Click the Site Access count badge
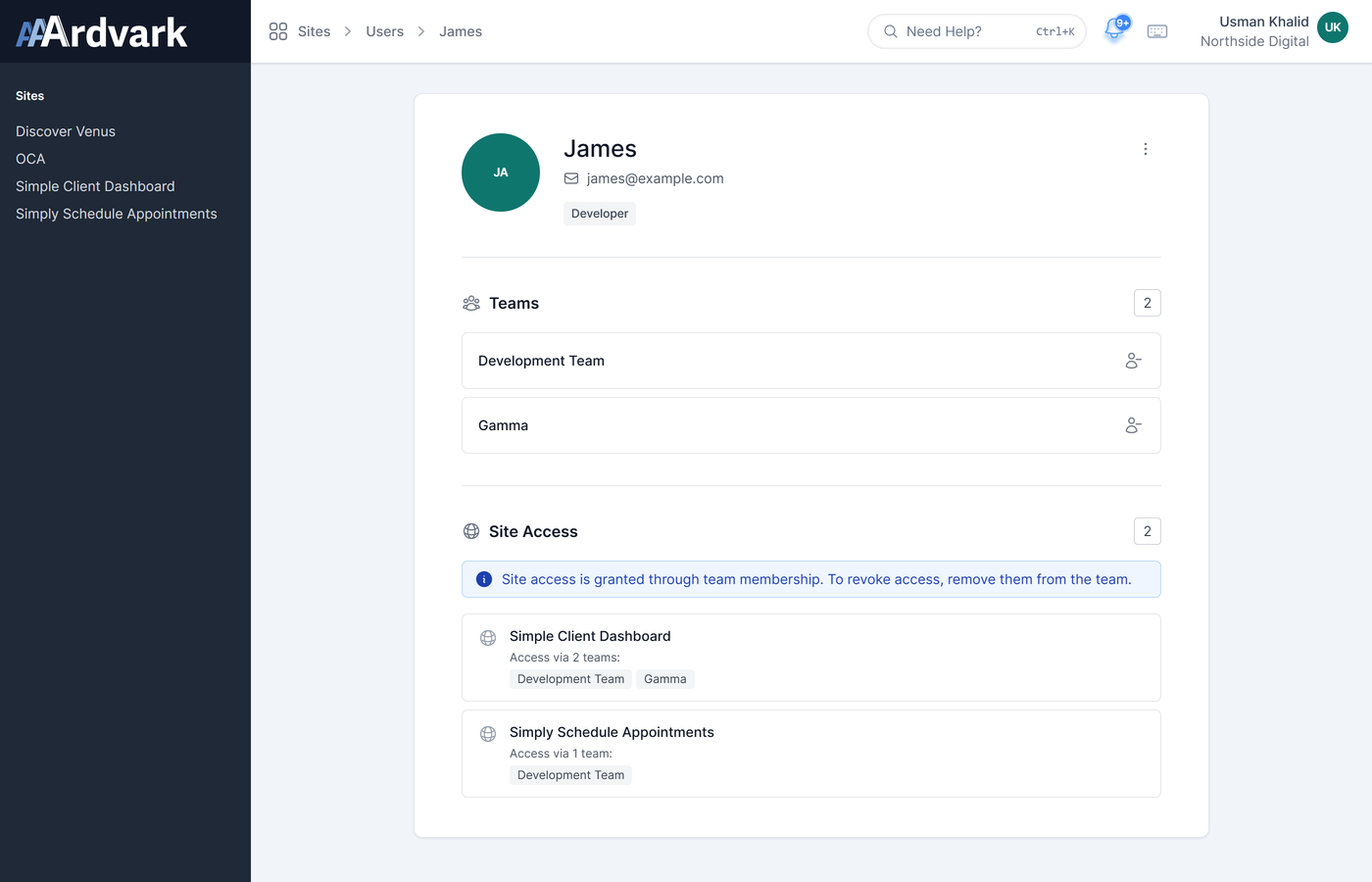The height and width of the screenshot is (882, 1372). click(x=1148, y=531)
